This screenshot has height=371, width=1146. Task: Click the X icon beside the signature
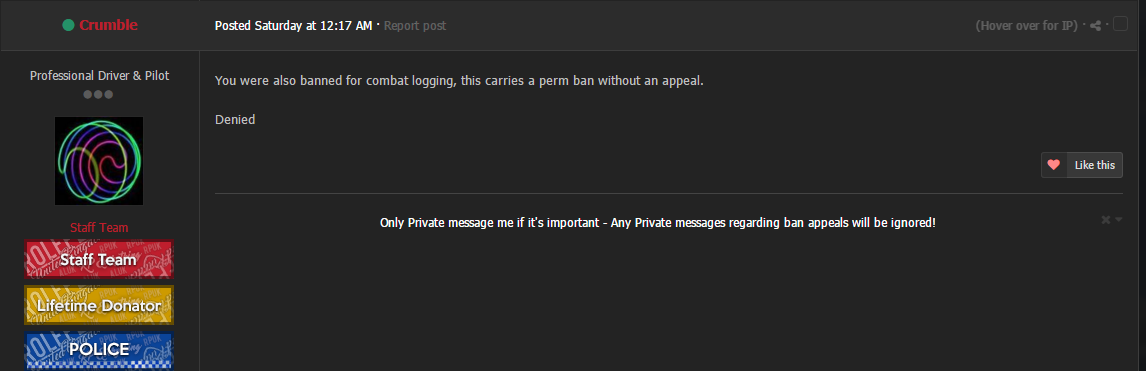(x=1106, y=220)
